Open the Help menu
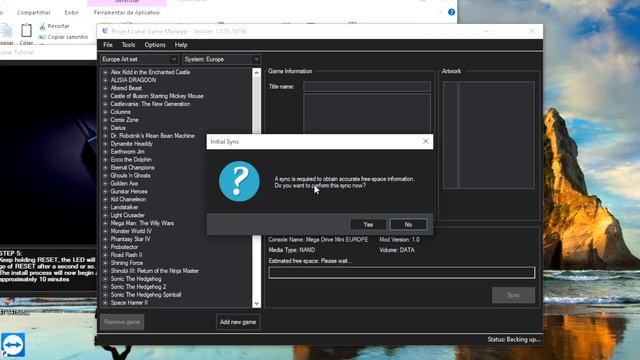This screenshot has width=640, height=360. point(181,45)
